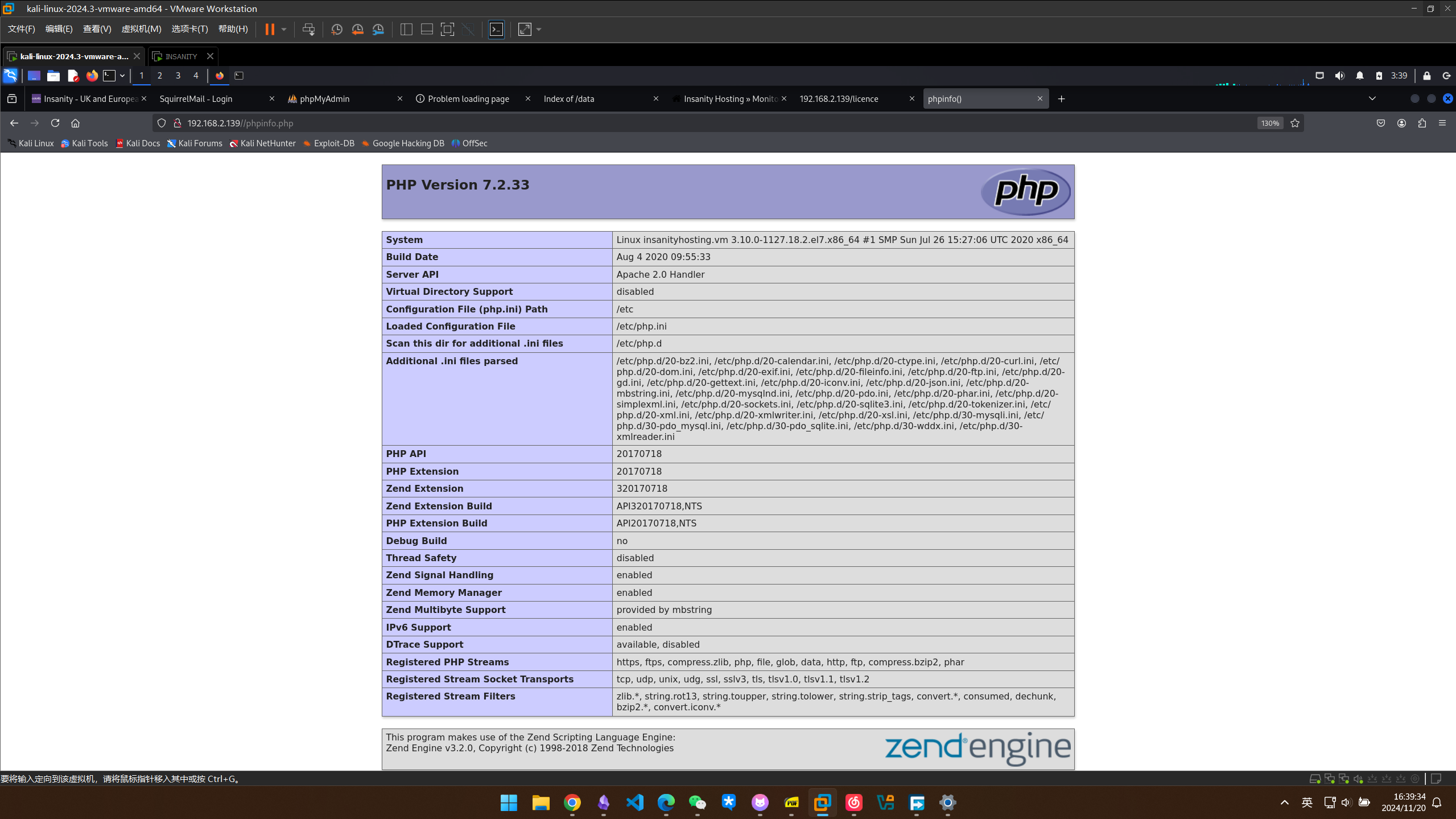
Task: Open the 虚拟机(M) menu
Action: pyautogui.click(x=141, y=29)
